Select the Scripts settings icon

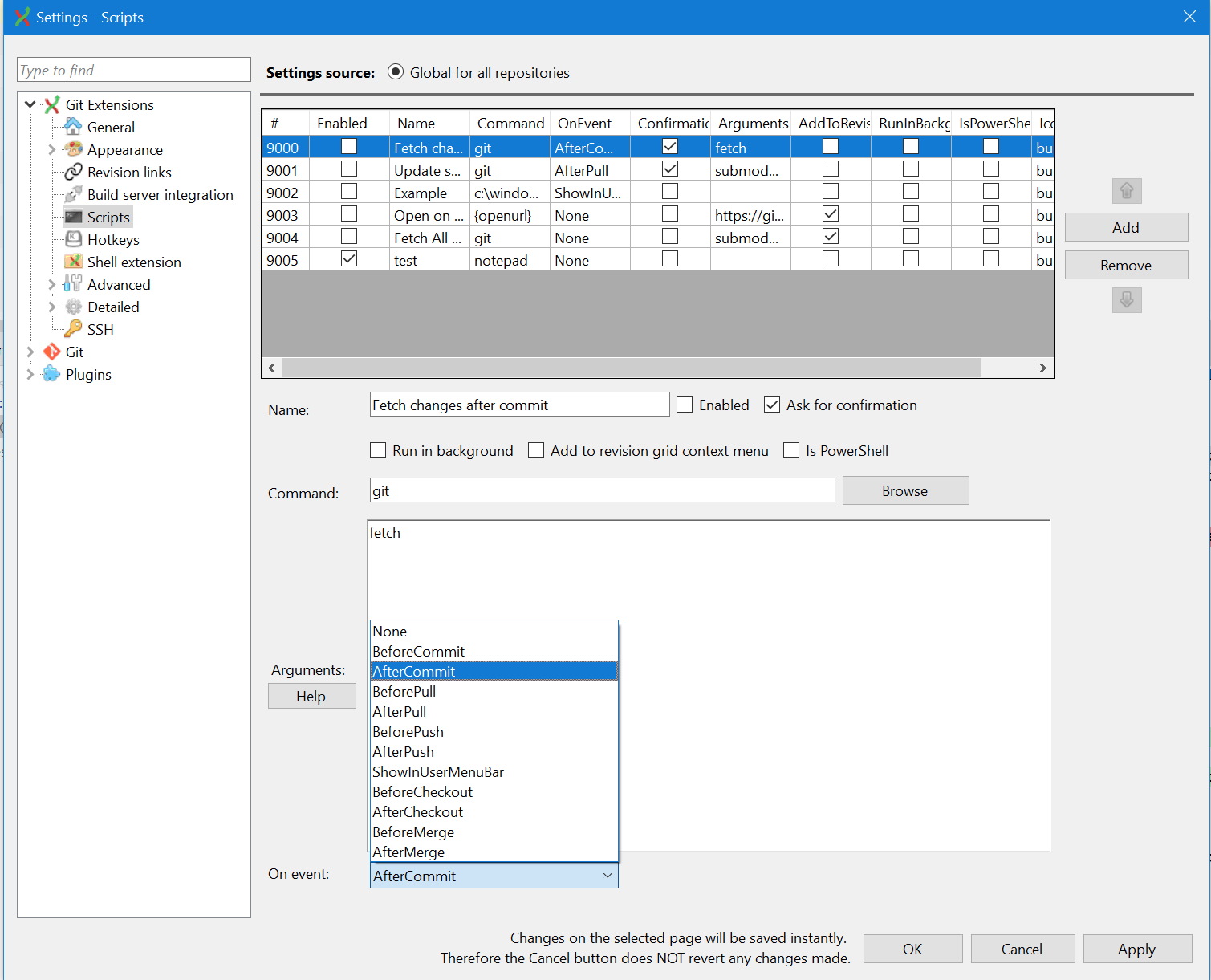(73, 217)
